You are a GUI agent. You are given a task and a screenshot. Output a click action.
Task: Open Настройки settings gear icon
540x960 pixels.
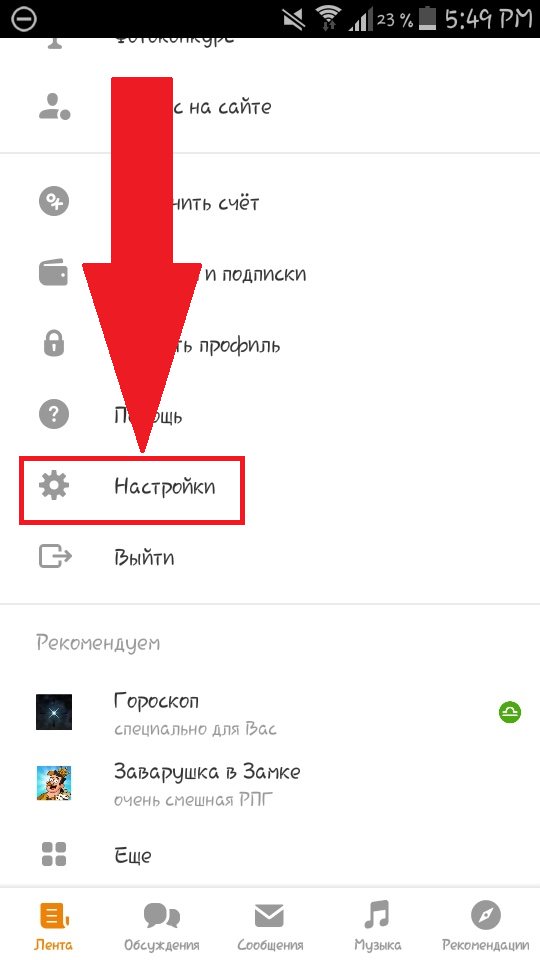pos(54,487)
